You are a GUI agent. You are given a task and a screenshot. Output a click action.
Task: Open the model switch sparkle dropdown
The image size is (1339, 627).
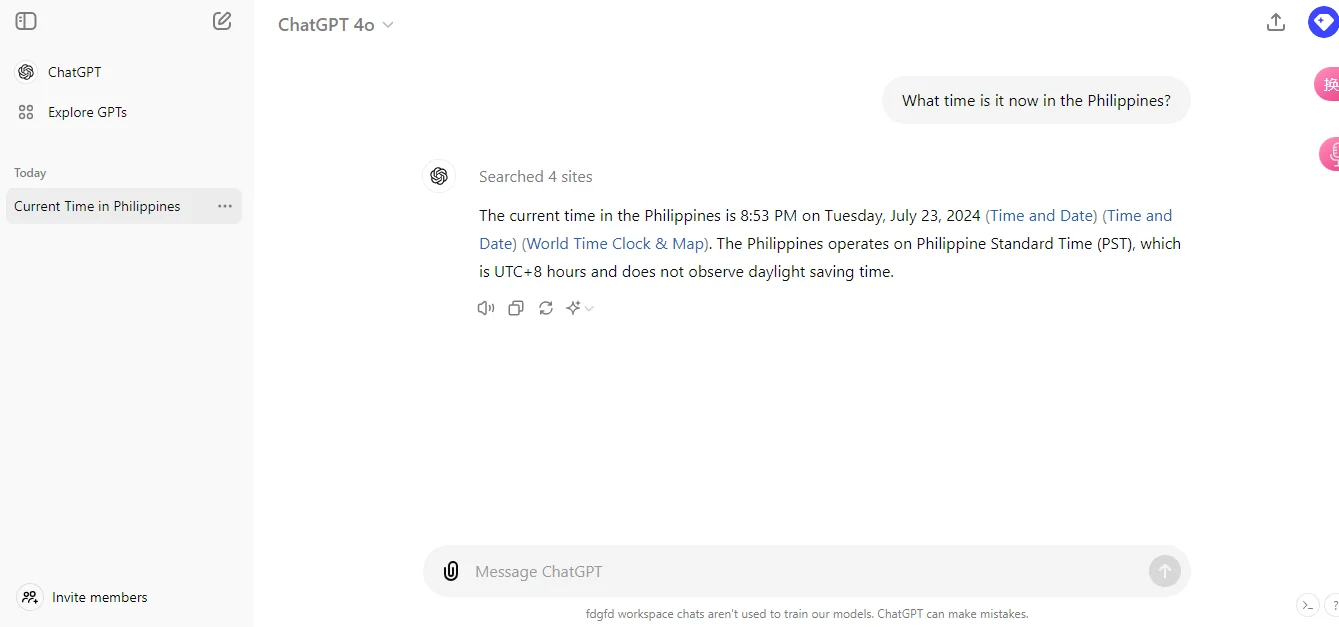pos(580,308)
